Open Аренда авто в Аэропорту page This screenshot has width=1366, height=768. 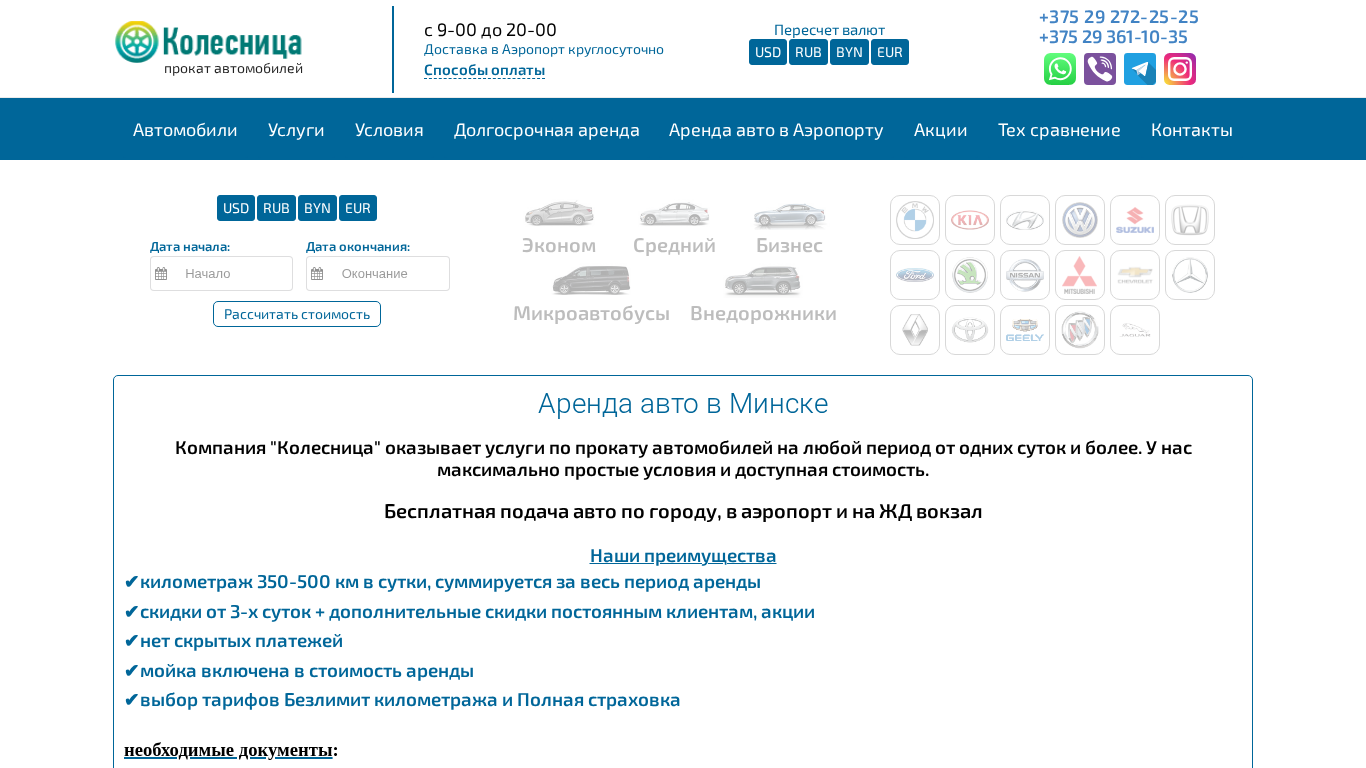tap(776, 130)
